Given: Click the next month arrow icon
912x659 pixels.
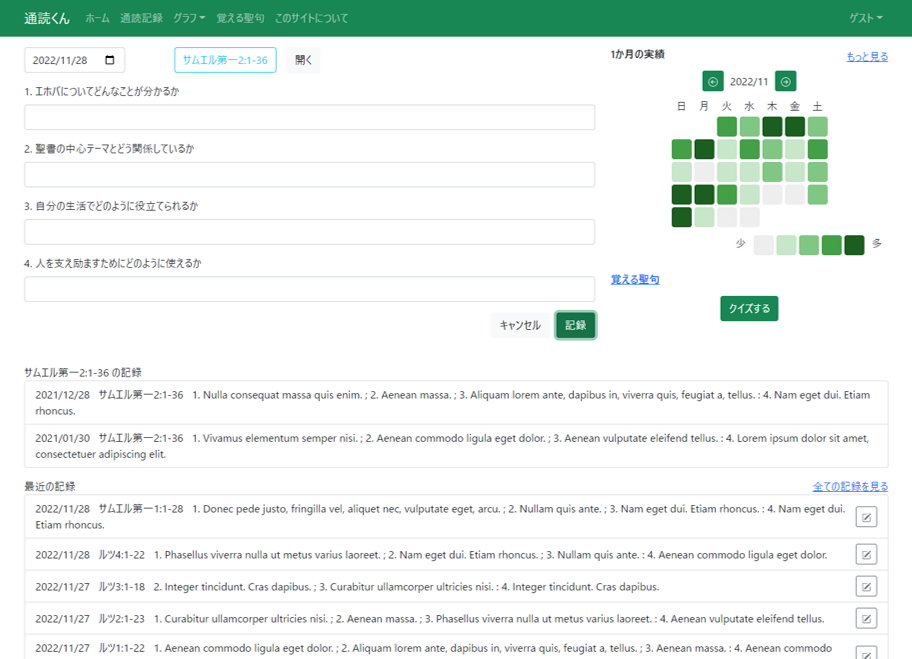Looking at the screenshot, I should [785, 82].
